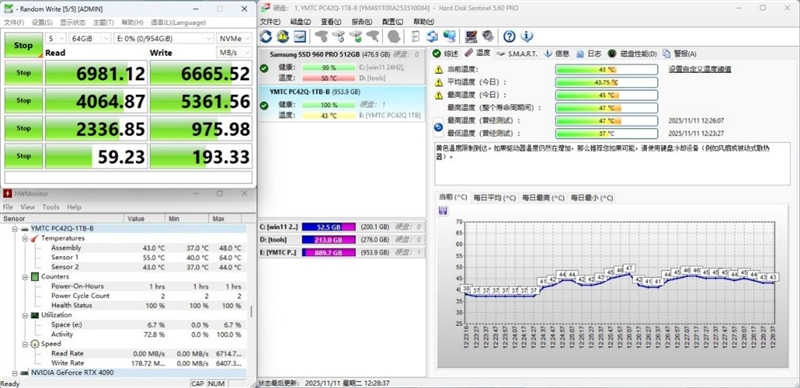
Task: Select the Power Cycle Count row
Action: 123,296
